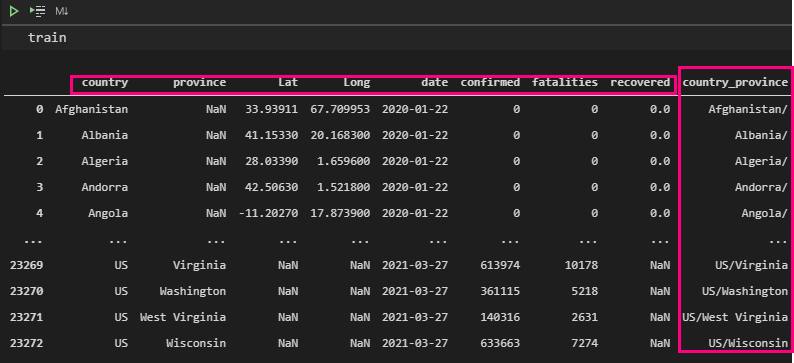Click latitude value 33.93911

tap(271, 109)
